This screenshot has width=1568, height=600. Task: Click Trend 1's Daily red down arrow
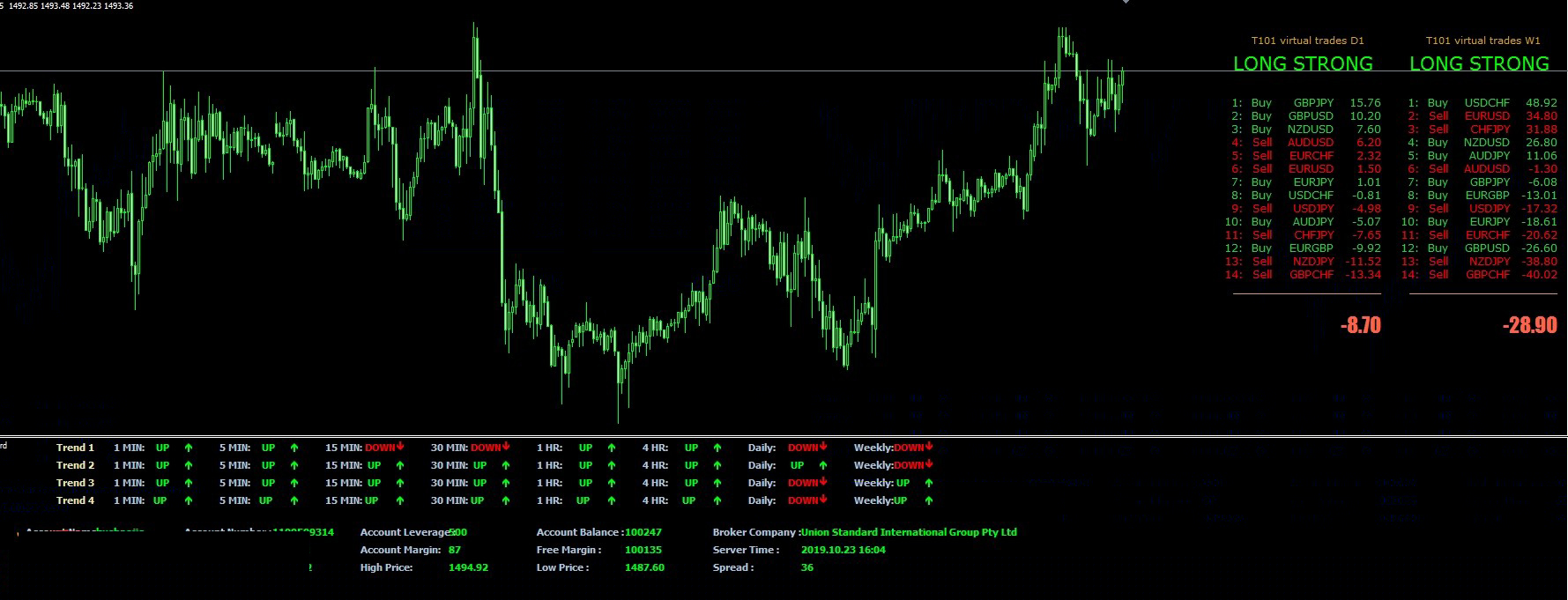823,447
